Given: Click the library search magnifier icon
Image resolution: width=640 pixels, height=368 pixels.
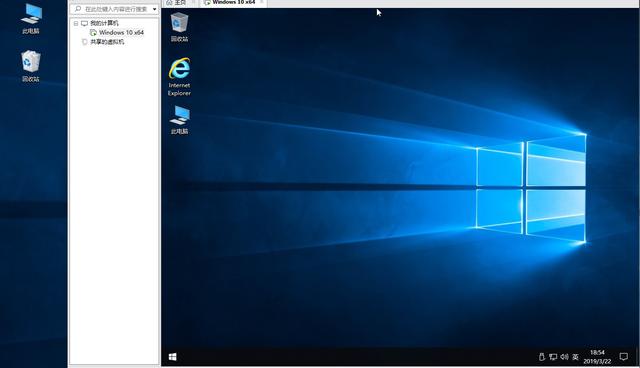Looking at the screenshot, I should coord(78,9).
